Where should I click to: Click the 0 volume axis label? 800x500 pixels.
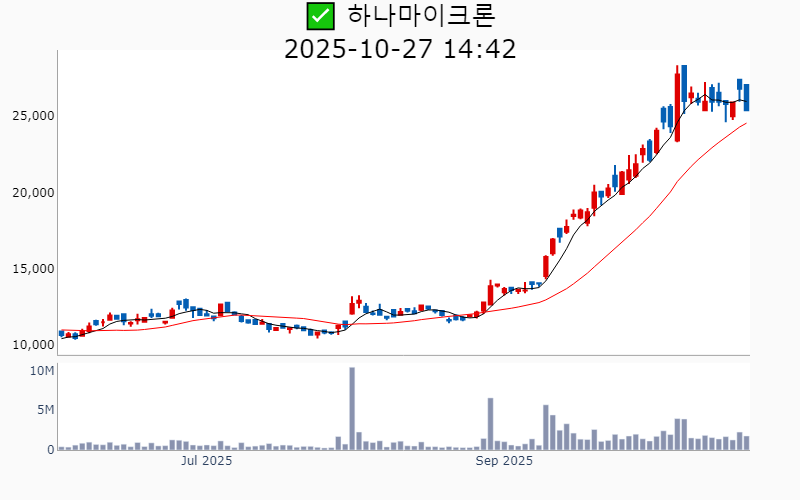[50, 450]
